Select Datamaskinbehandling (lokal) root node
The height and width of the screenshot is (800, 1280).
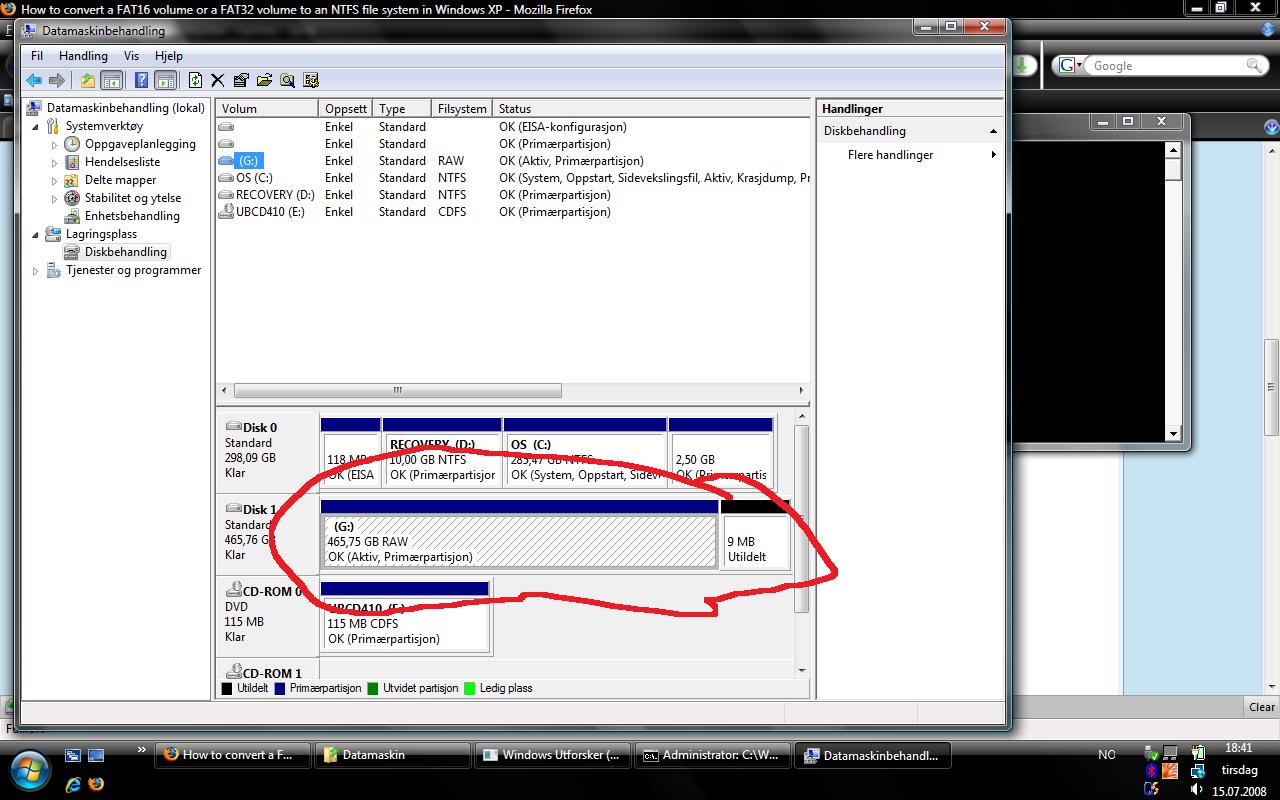click(x=125, y=108)
